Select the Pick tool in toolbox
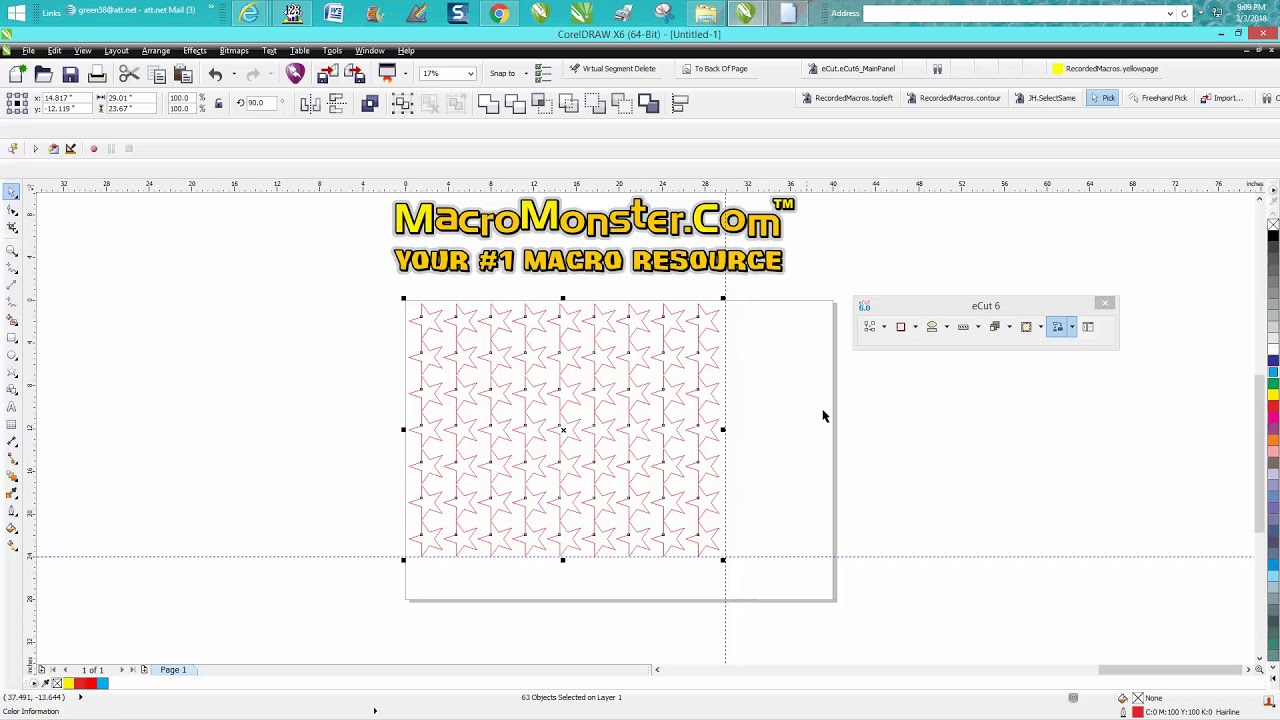Viewport: 1280px width, 720px height. [x=12, y=193]
